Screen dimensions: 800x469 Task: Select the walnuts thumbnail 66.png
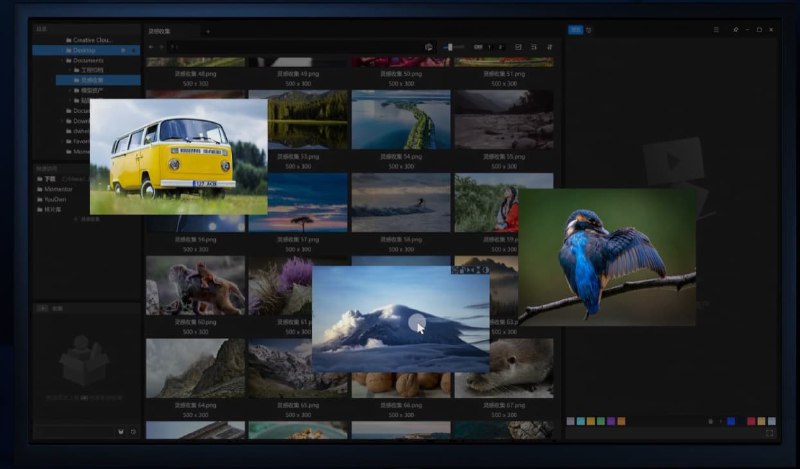click(x=401, y=385)
